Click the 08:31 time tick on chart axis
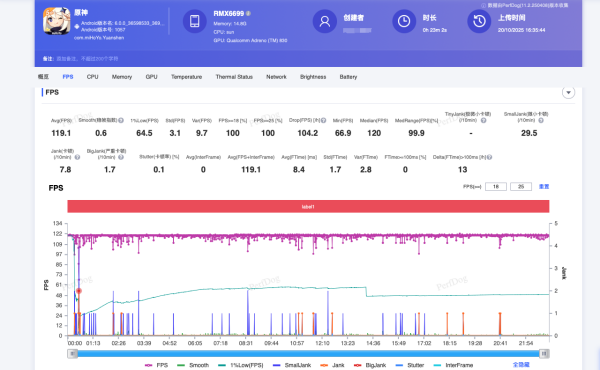The height and width of the screenshot is (370, 600). (246, 344)
